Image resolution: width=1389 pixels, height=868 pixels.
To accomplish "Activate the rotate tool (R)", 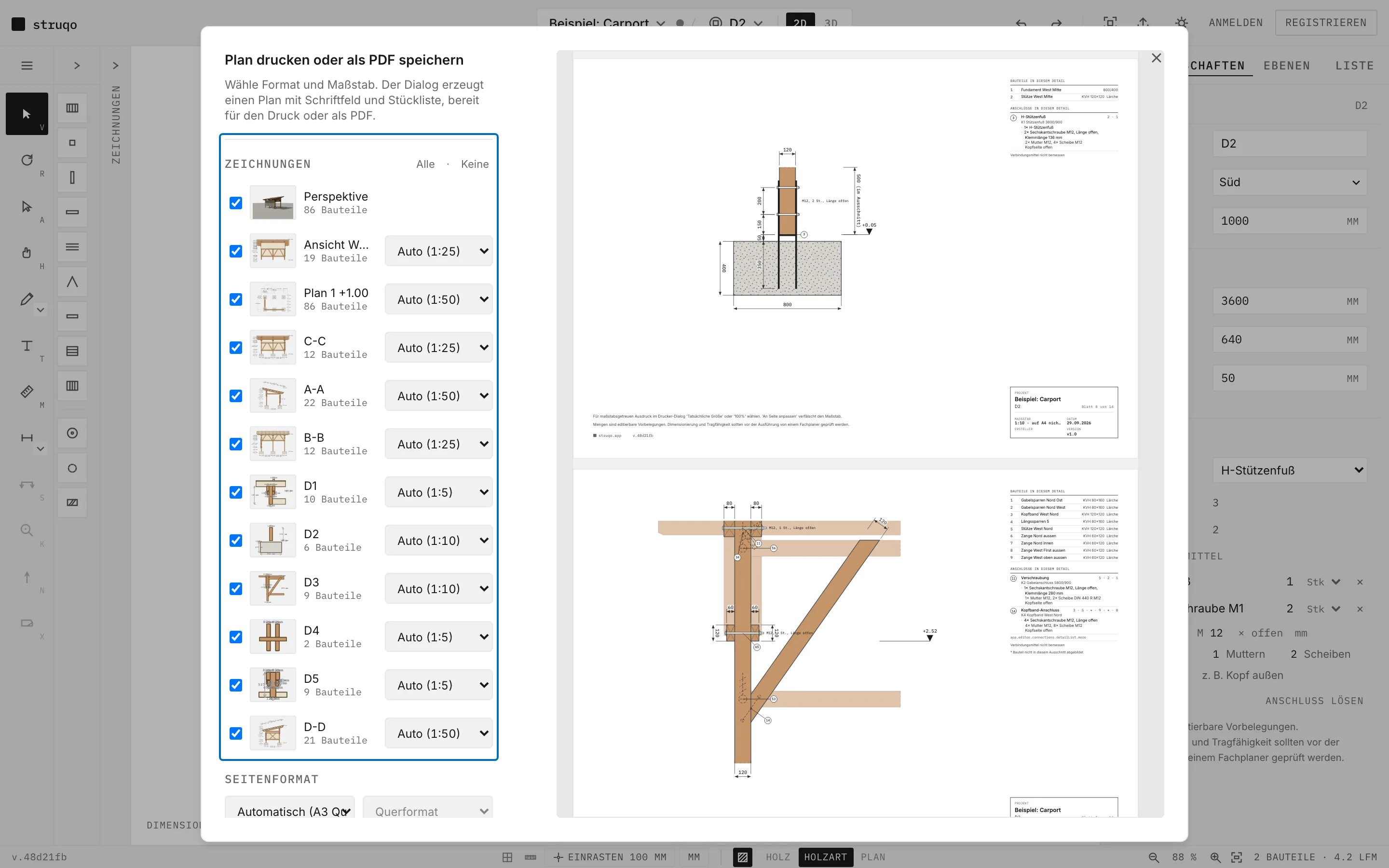I will tap(27, 160).
